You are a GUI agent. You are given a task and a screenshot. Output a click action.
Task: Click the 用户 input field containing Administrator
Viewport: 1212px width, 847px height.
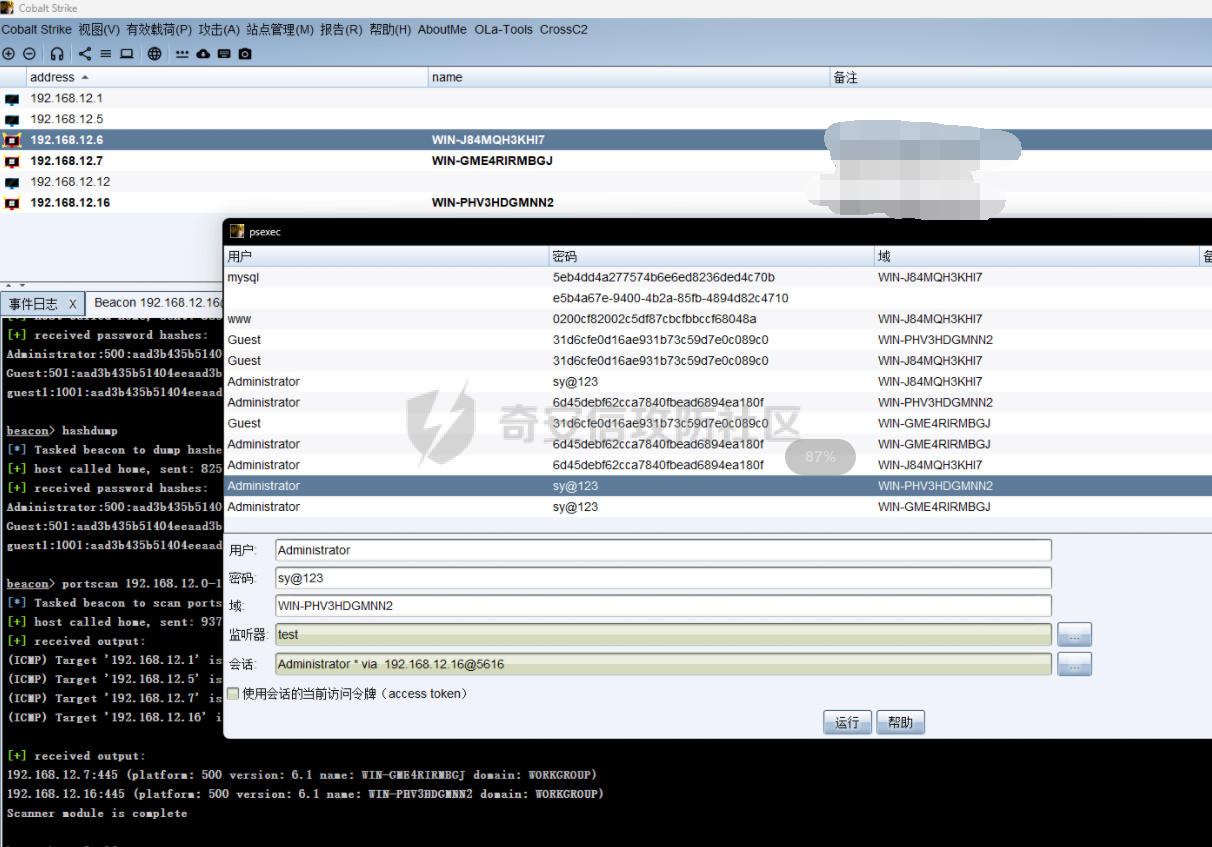663,550
